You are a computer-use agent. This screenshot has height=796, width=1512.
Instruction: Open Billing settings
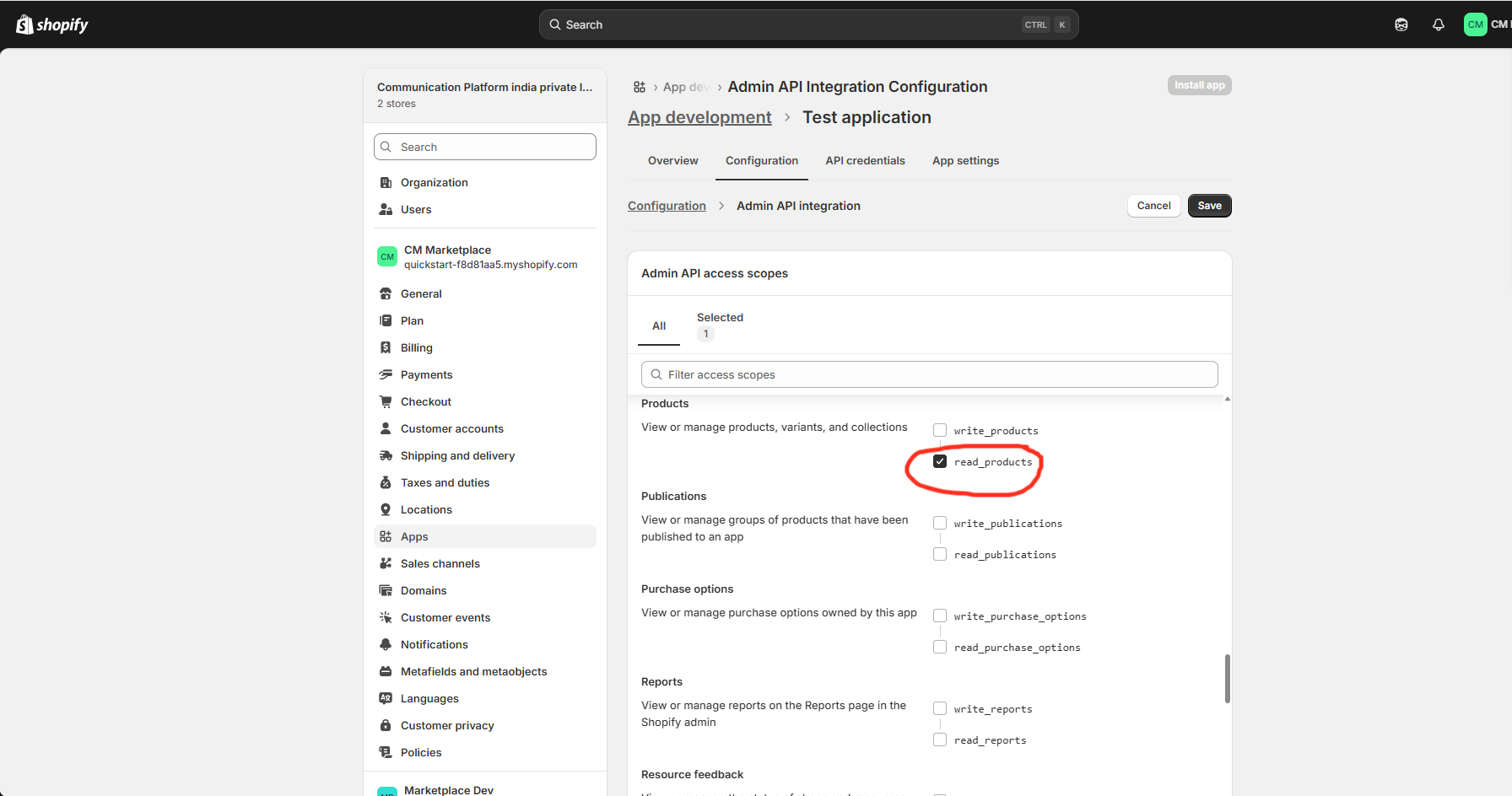point(485,347)
